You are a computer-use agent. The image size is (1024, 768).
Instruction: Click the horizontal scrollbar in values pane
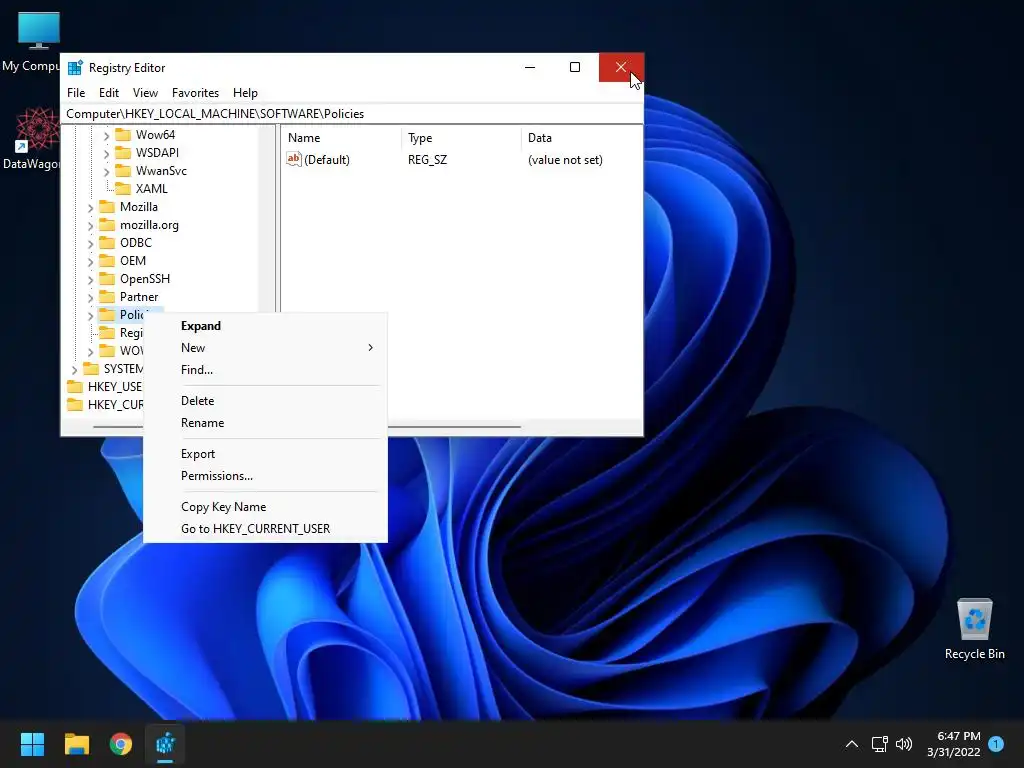[x=454, y=426]
